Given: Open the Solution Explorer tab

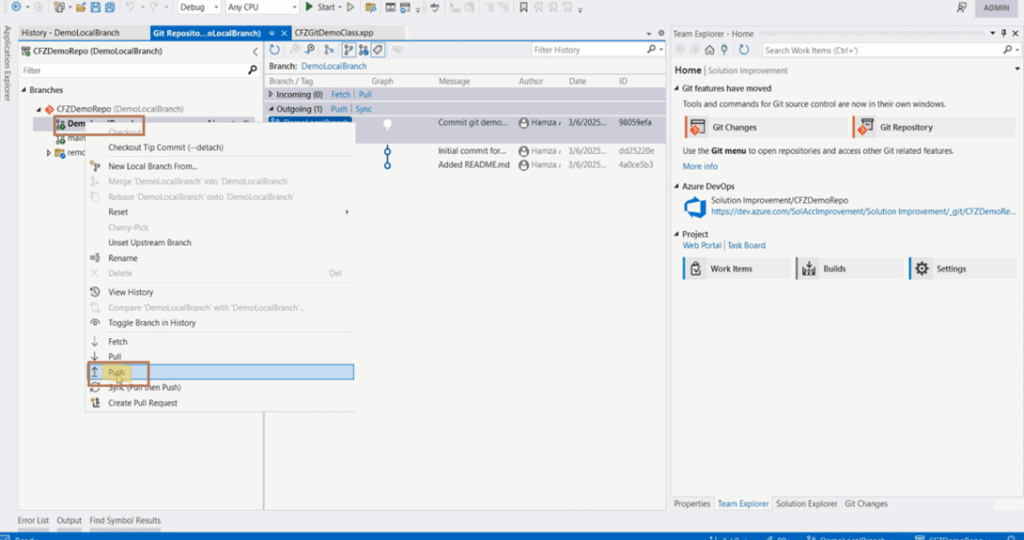Looking at the screenshot, I should point(807,503).
